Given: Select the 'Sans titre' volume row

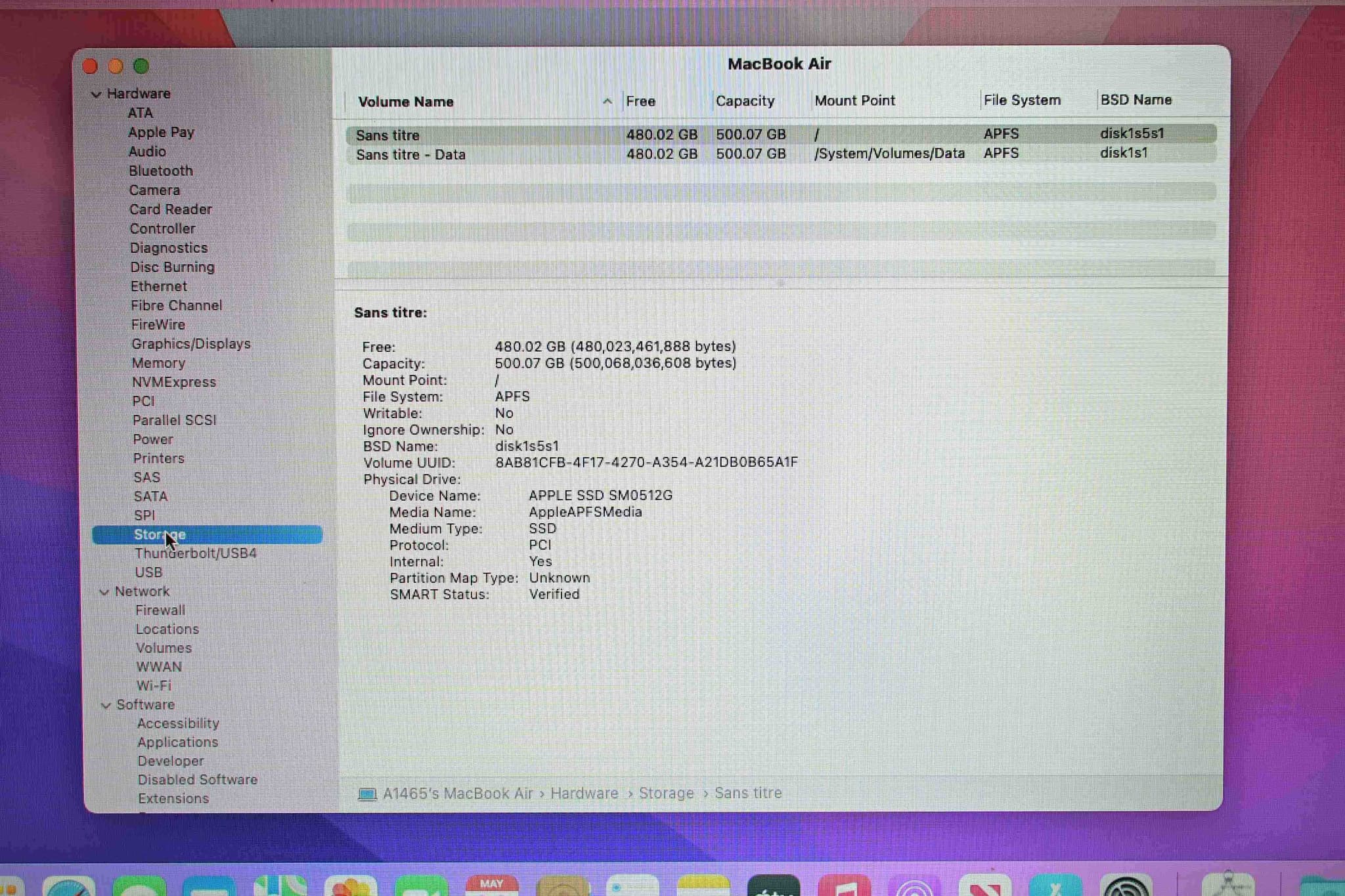Looking at the screenshot, I should 781,134.
